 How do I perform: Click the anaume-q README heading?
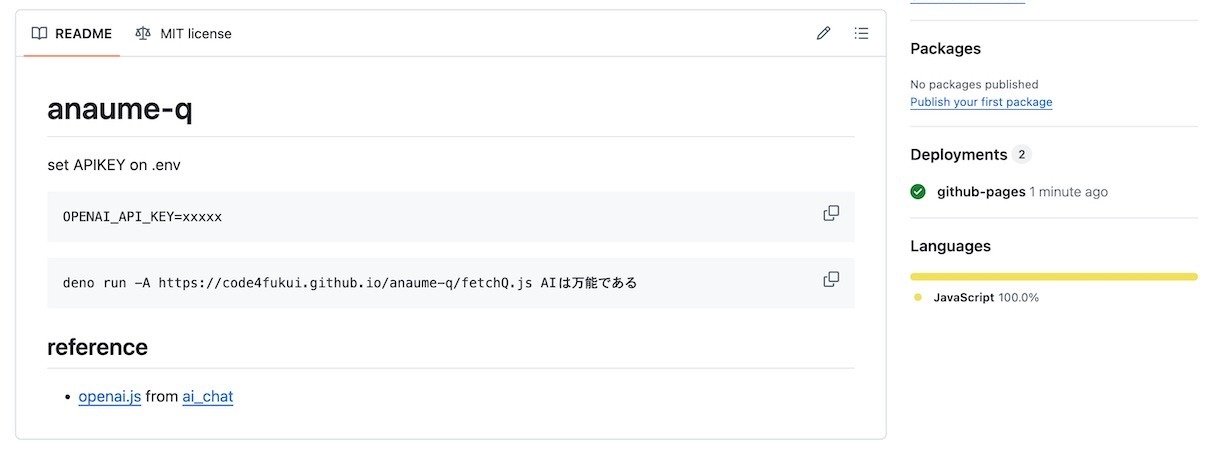[120, 109]
